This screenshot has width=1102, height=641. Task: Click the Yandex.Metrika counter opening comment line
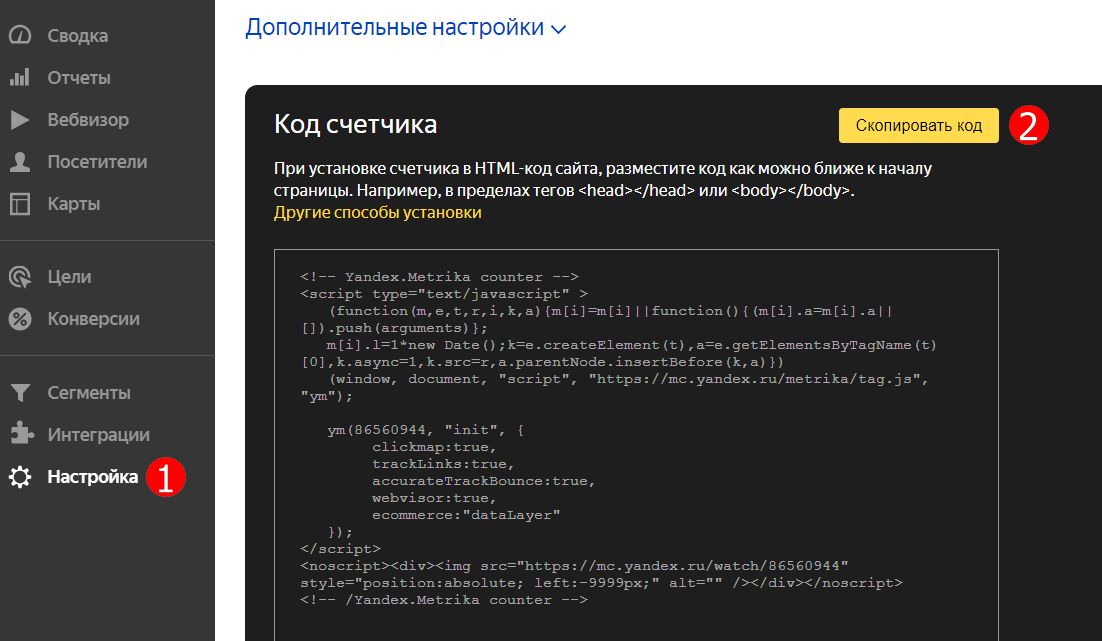[x=439, y=277]
